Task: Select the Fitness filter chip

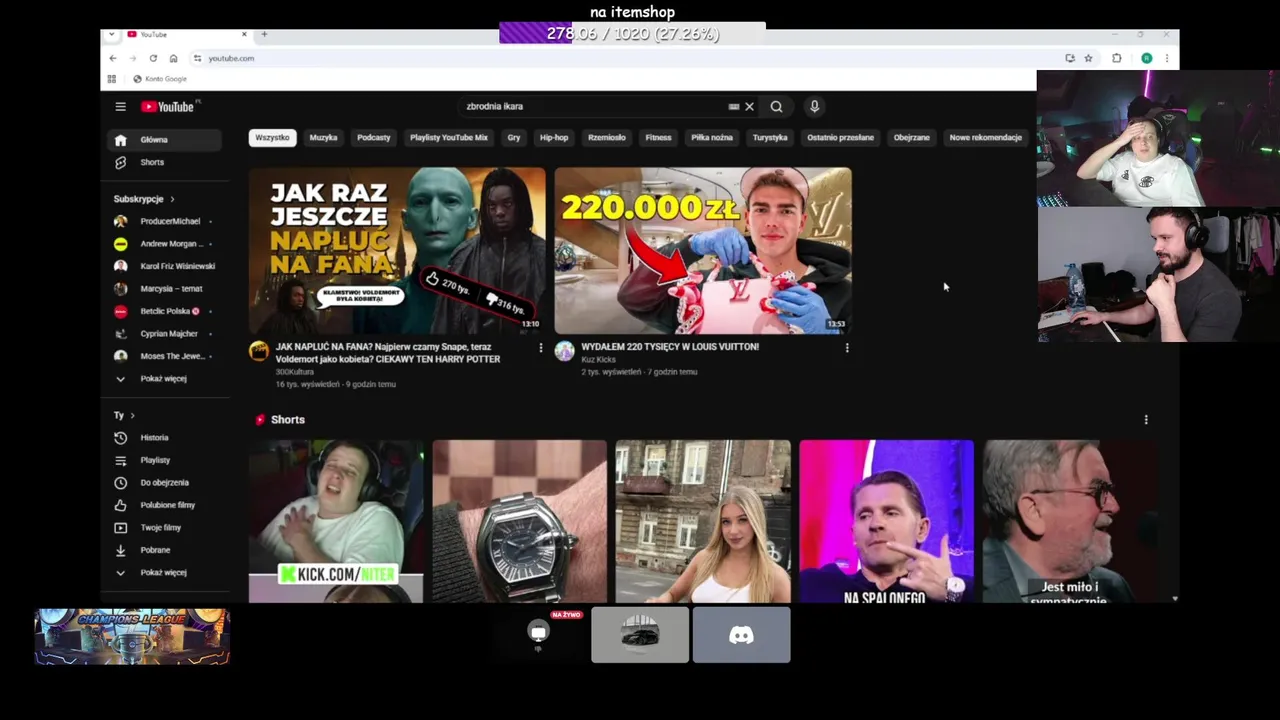Action: [x=659, y=138]
